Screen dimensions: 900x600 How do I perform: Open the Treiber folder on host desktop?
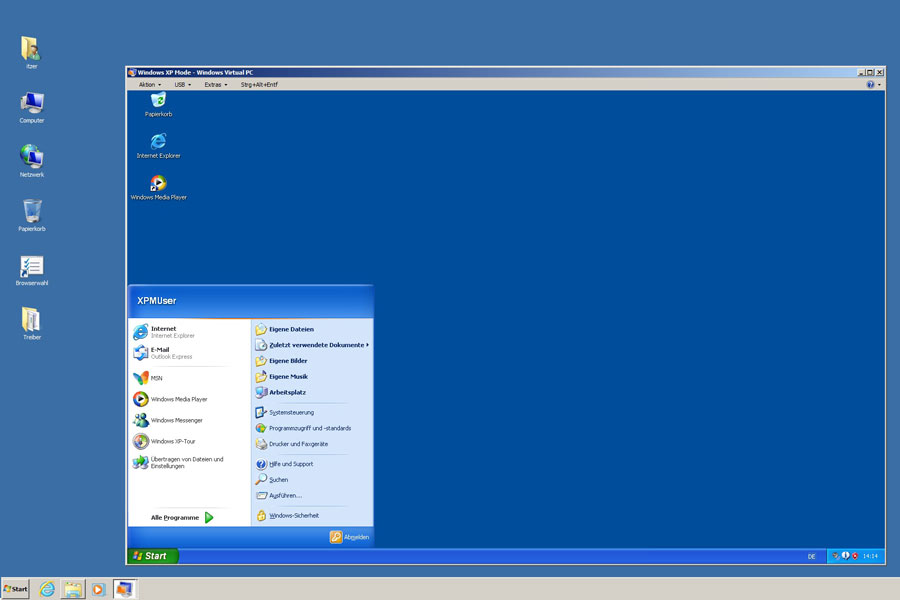pos(32,324)
